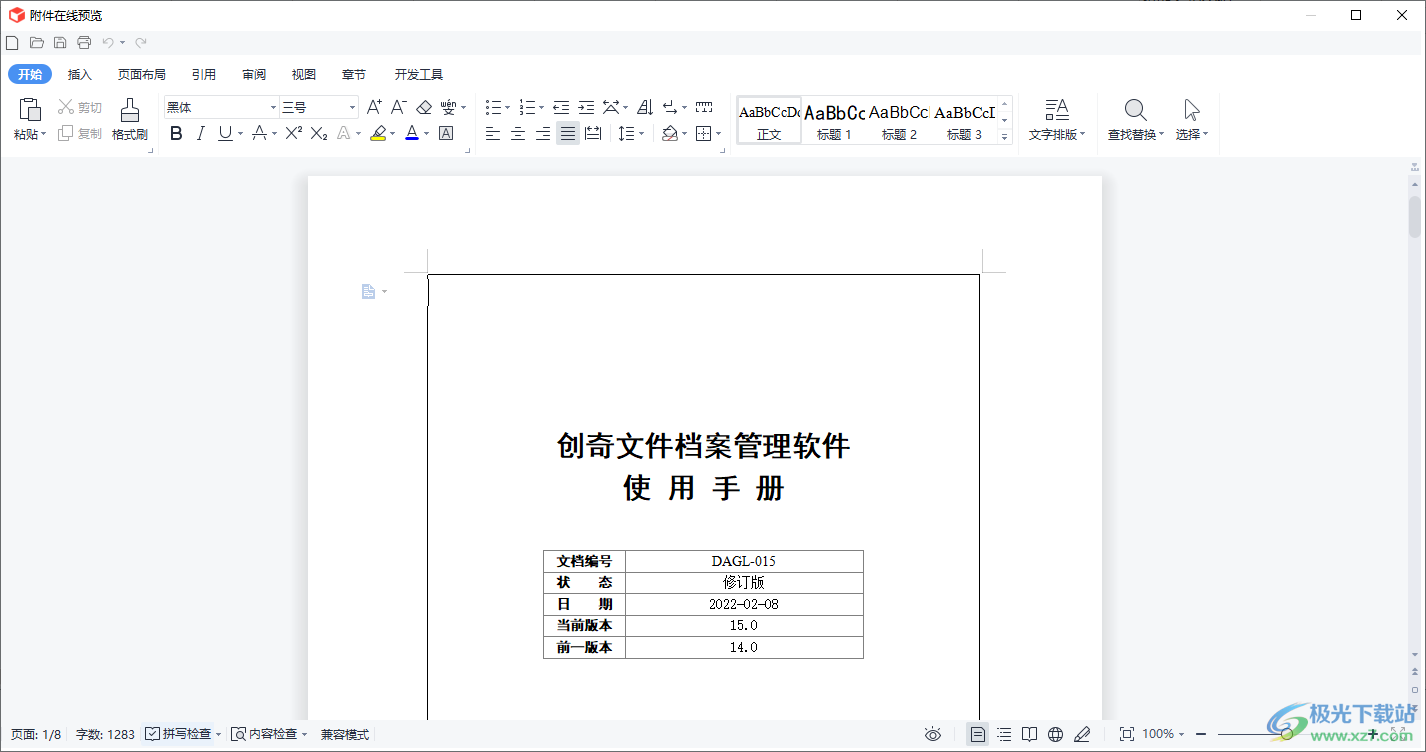The height and width of the screenshot is (752, 1426).
Task: Open the 视图 (View) tab
Action: (x=304, y=74)
